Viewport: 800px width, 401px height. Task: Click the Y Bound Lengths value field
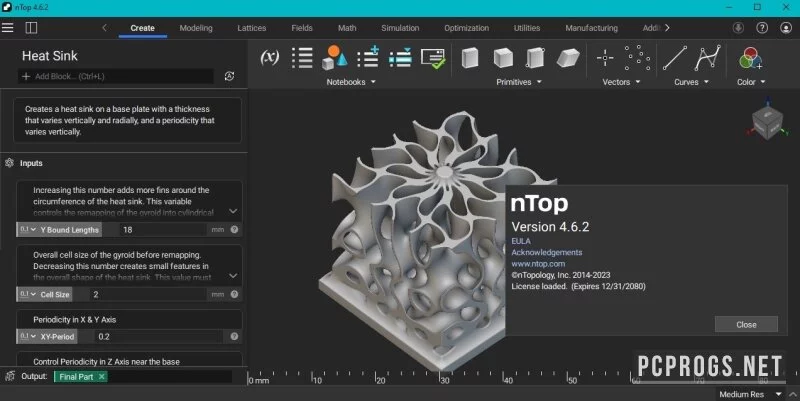tap(165, 230)
